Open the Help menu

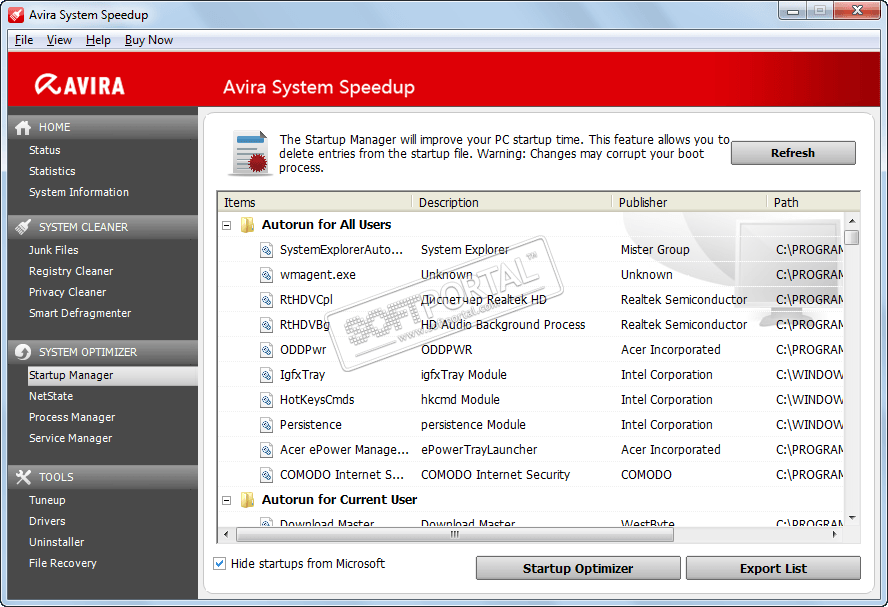click(x=98, y=40)
